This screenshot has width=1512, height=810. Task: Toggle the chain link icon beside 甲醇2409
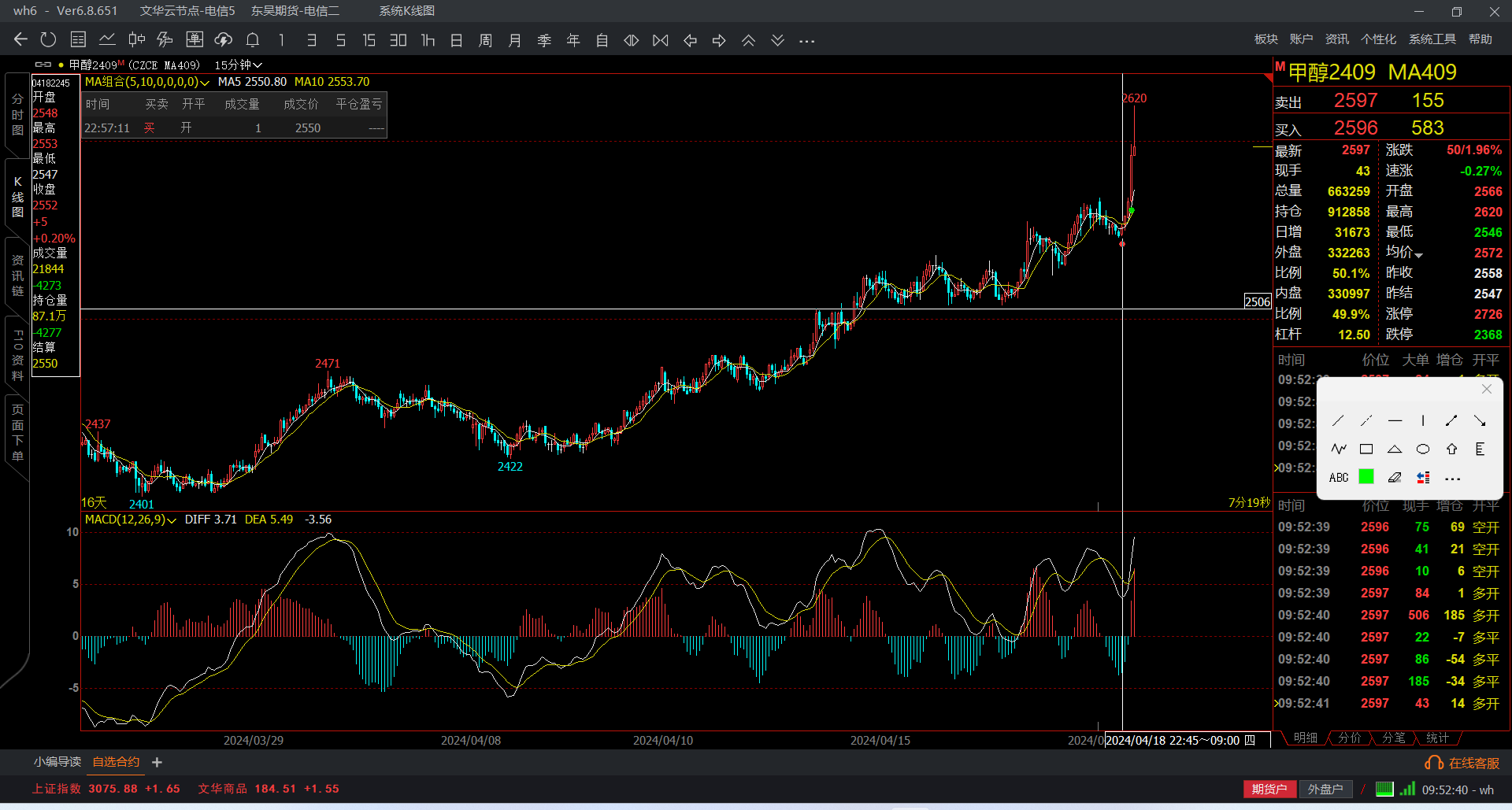(x=43, y=65)
